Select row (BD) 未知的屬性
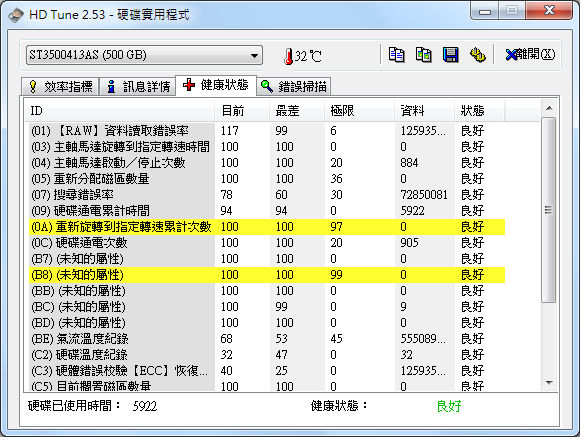The height and width of the screenshot is (442, 580). click(267, 323)
